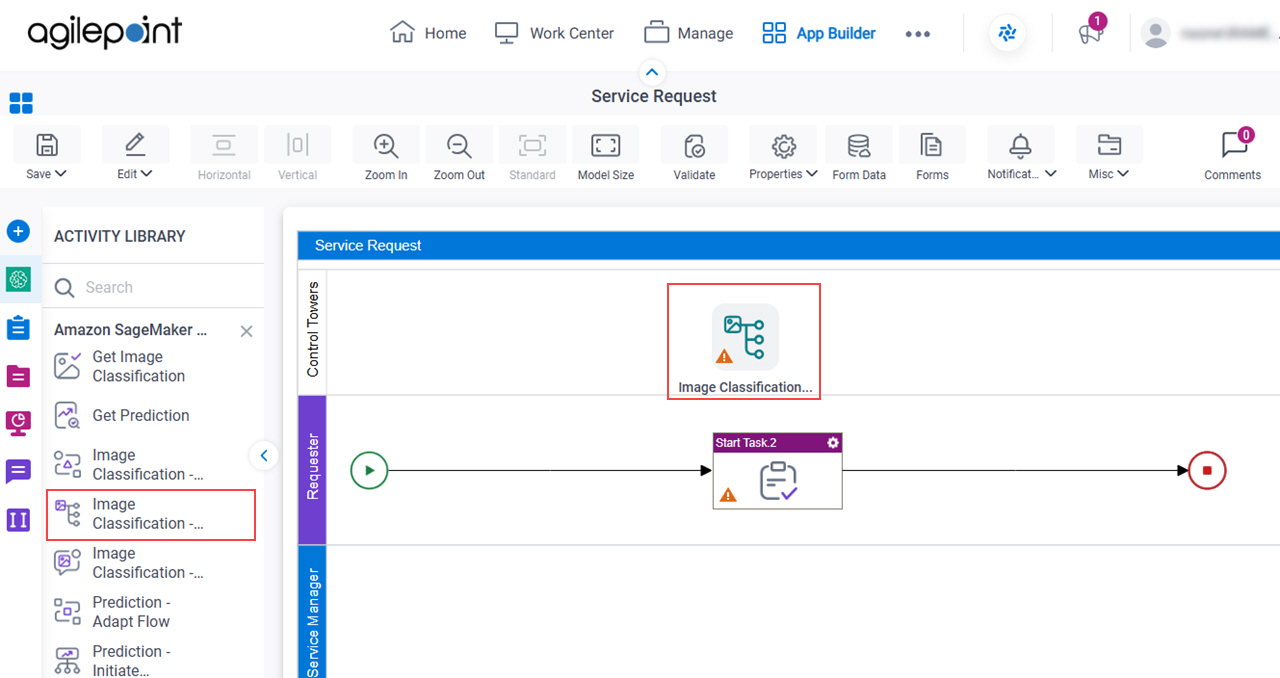Click the Service Request blue pool header
Viewport: 1280px width, 678px height.
(x=789, y=245)
